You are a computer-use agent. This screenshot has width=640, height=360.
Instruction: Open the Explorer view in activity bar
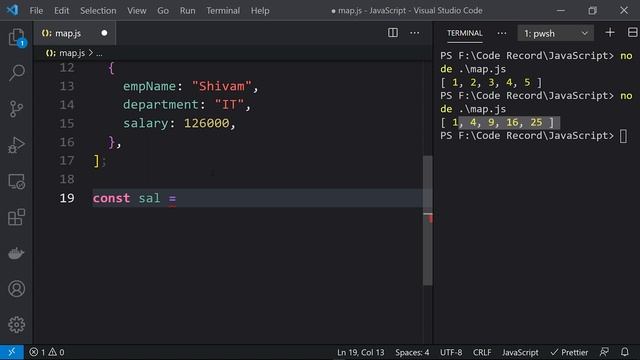[x=16, y=38]
